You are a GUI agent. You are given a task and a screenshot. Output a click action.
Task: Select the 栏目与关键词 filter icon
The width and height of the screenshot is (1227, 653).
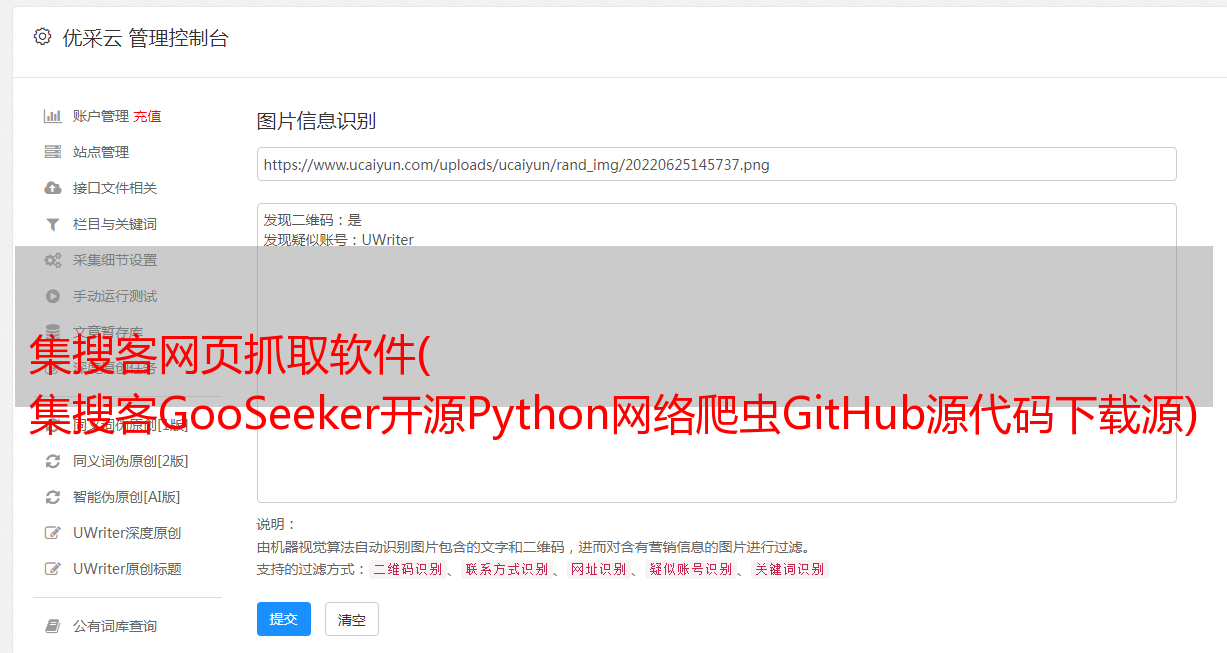(53, 224)
